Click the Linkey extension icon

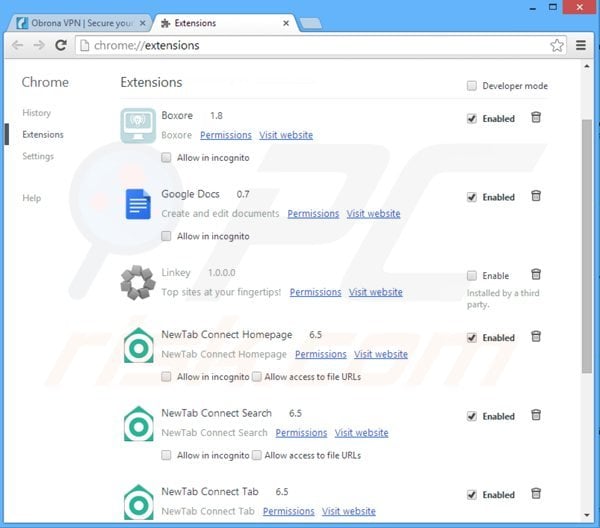[138, 282]
